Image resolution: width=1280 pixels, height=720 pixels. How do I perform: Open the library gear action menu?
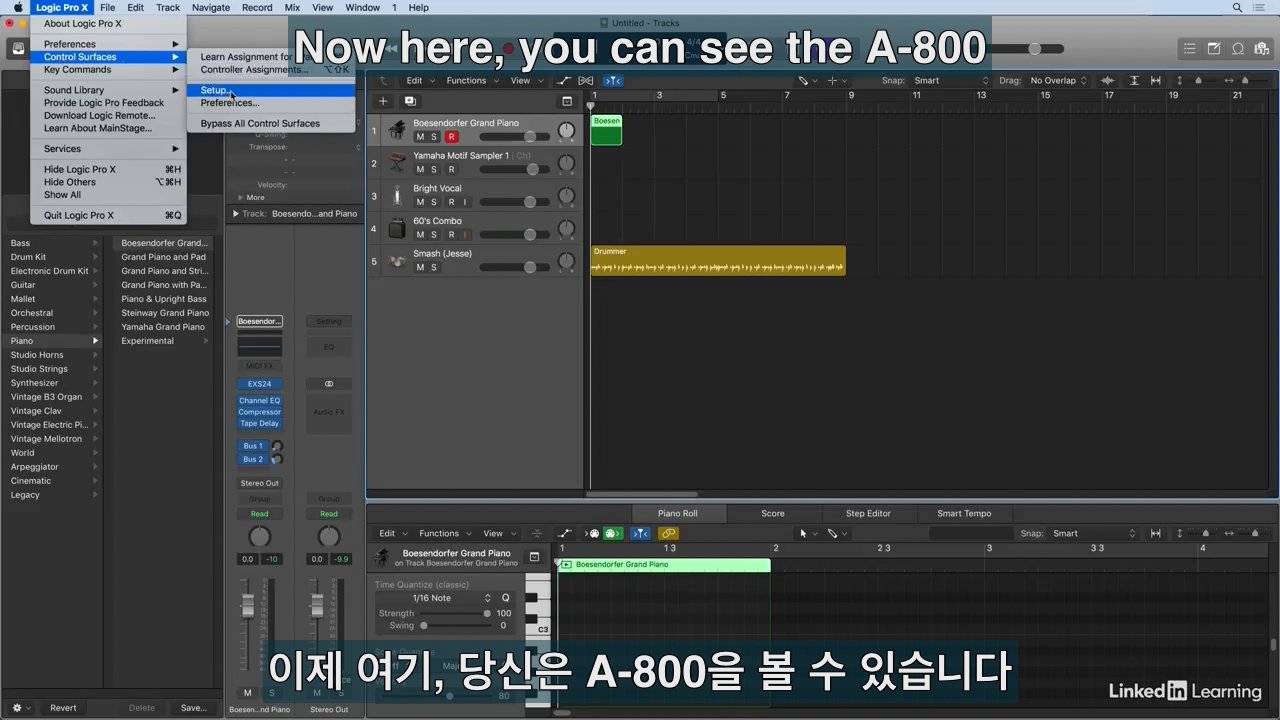point(19,708)
